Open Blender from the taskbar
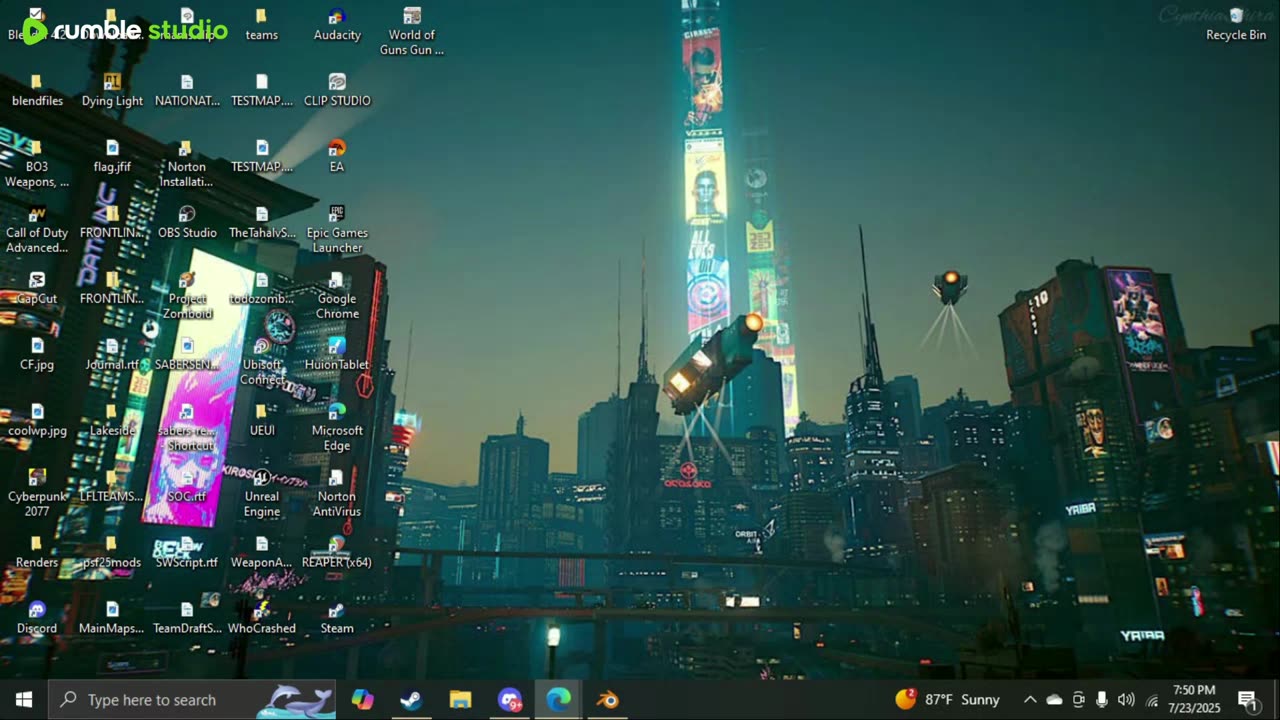 607,700
